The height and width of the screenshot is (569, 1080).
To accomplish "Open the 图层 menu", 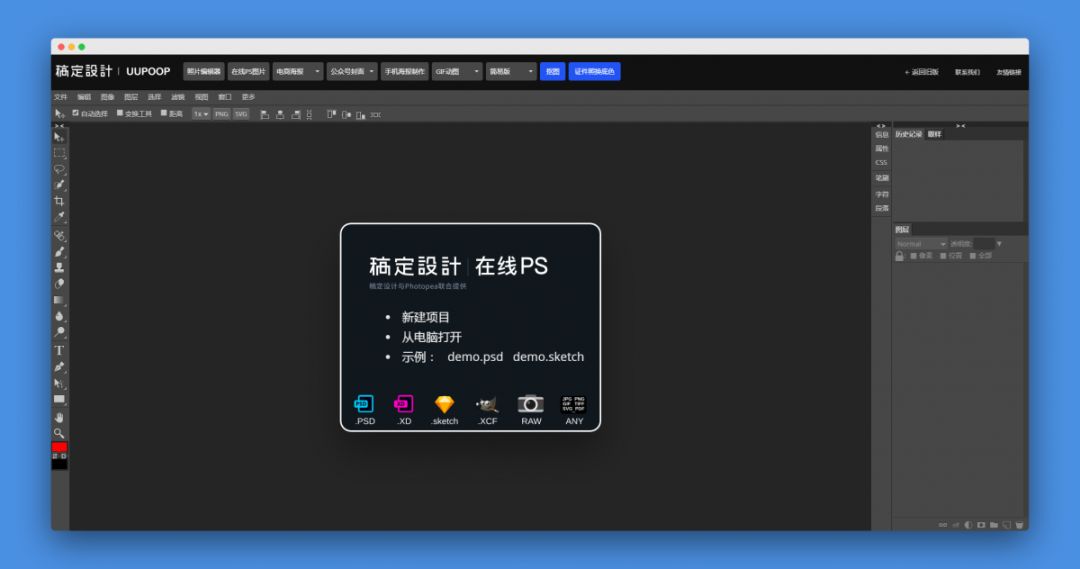I will click(x=131, y=97).
